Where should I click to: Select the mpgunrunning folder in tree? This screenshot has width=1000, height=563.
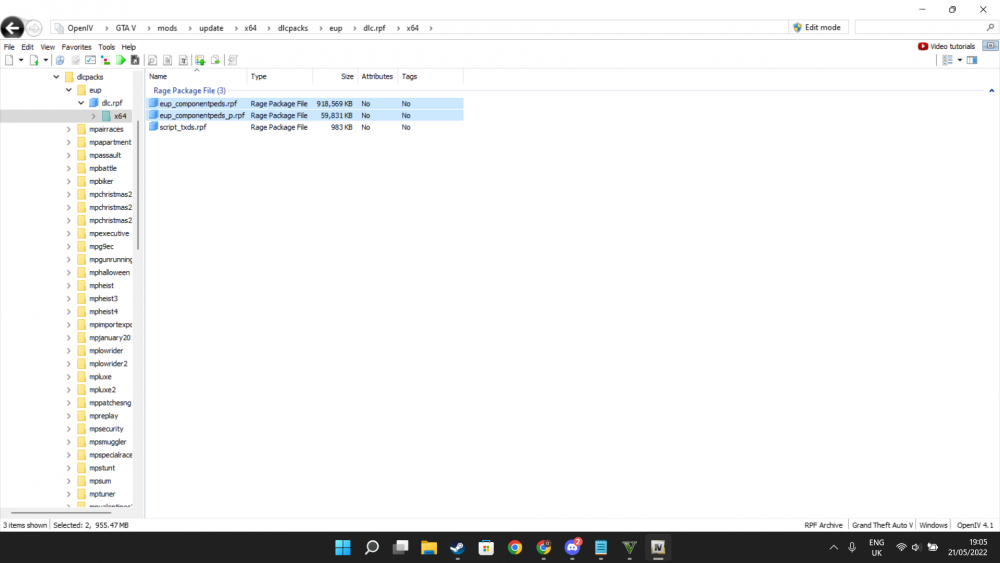pyautogui.click(x=110, y=260)
